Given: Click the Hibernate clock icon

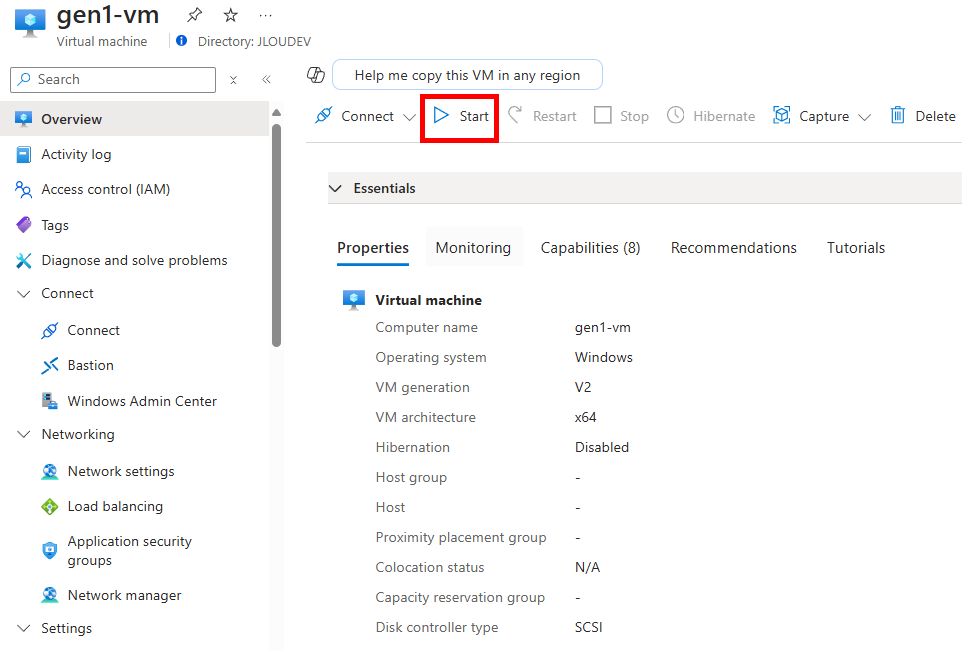Looking at the screenshot, I should point(675,115).
